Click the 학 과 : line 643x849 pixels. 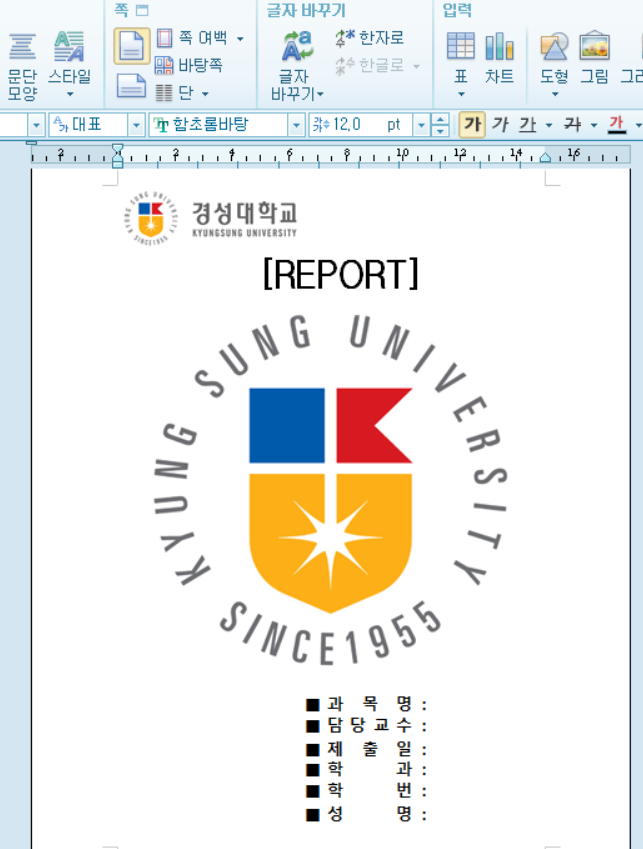pyautogui.click(x=366, y=769)
